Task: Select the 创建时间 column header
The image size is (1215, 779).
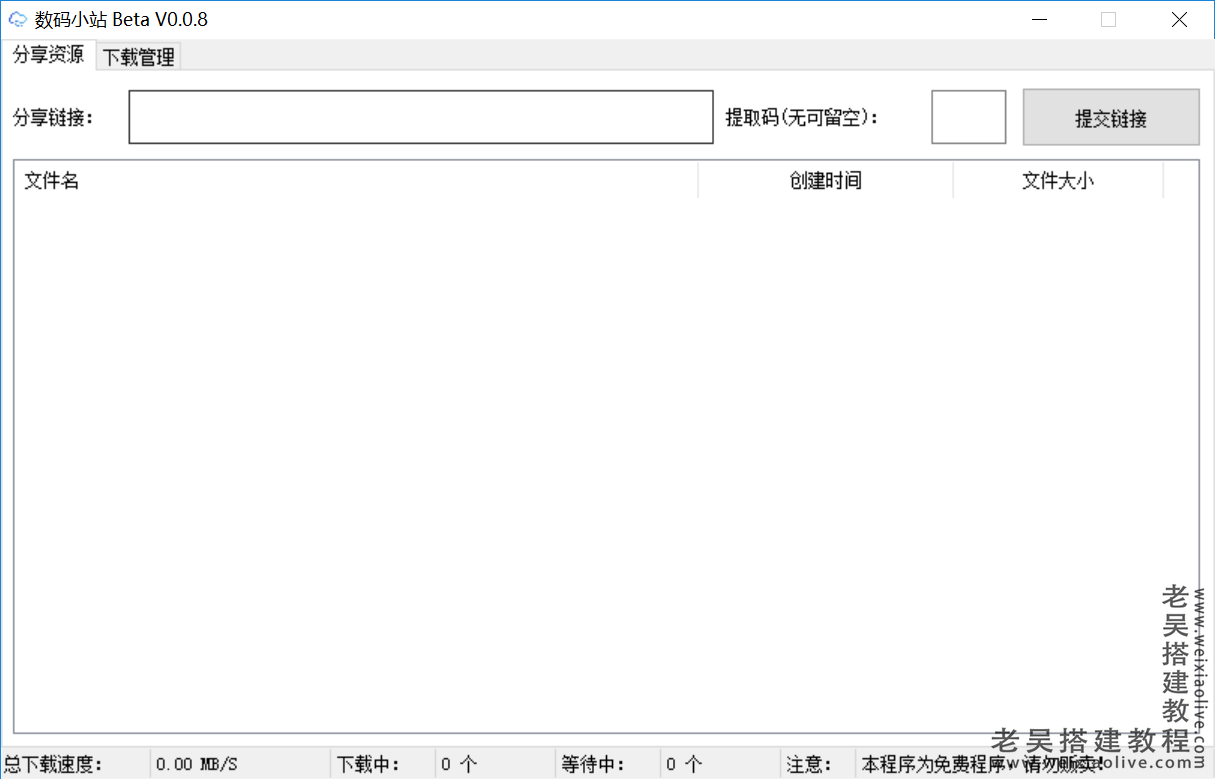Action: click(825, 181)
